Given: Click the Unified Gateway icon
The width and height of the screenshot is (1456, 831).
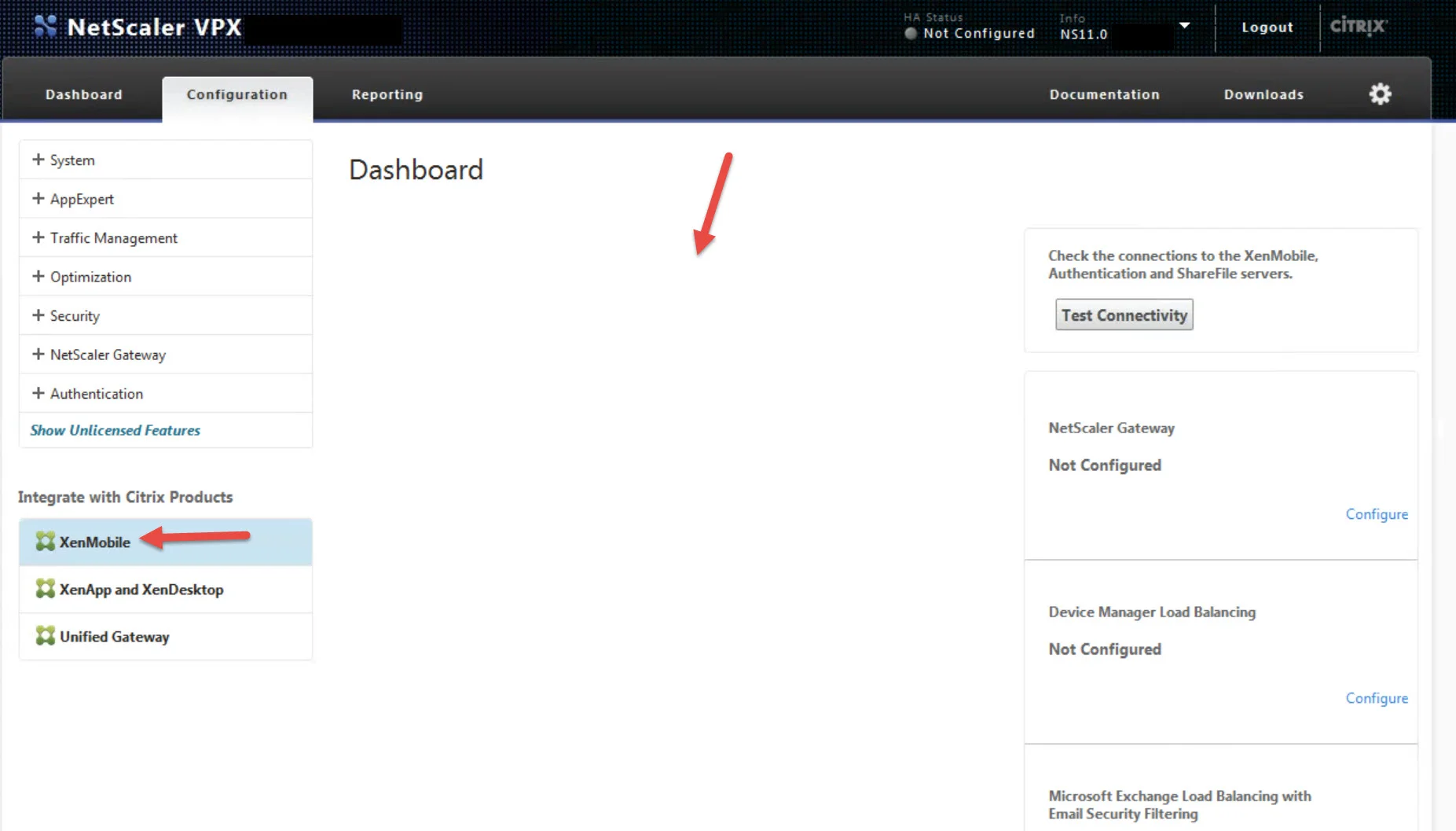Looking at the screenshot, I should point(46,636).
